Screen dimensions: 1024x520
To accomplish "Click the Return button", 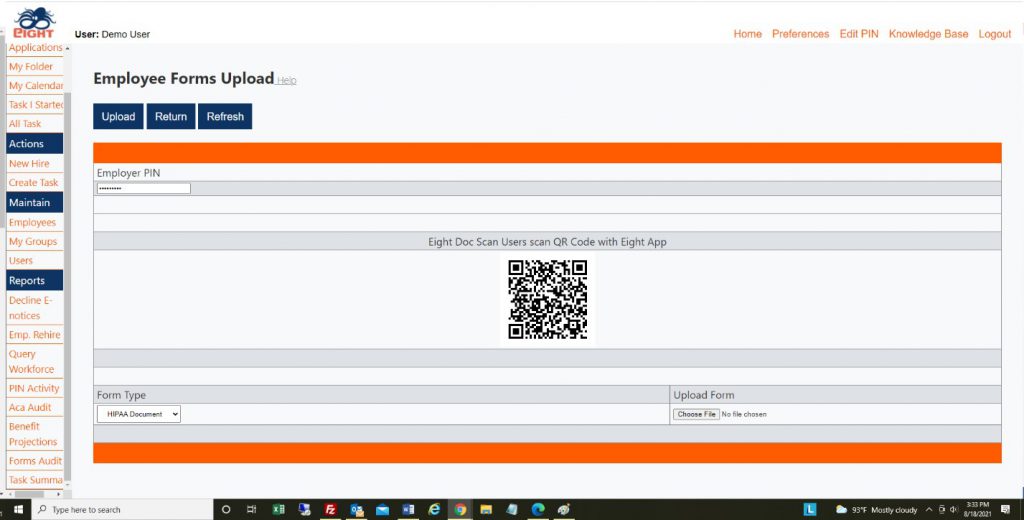I will pyautogui.click(x=171, y=116).
